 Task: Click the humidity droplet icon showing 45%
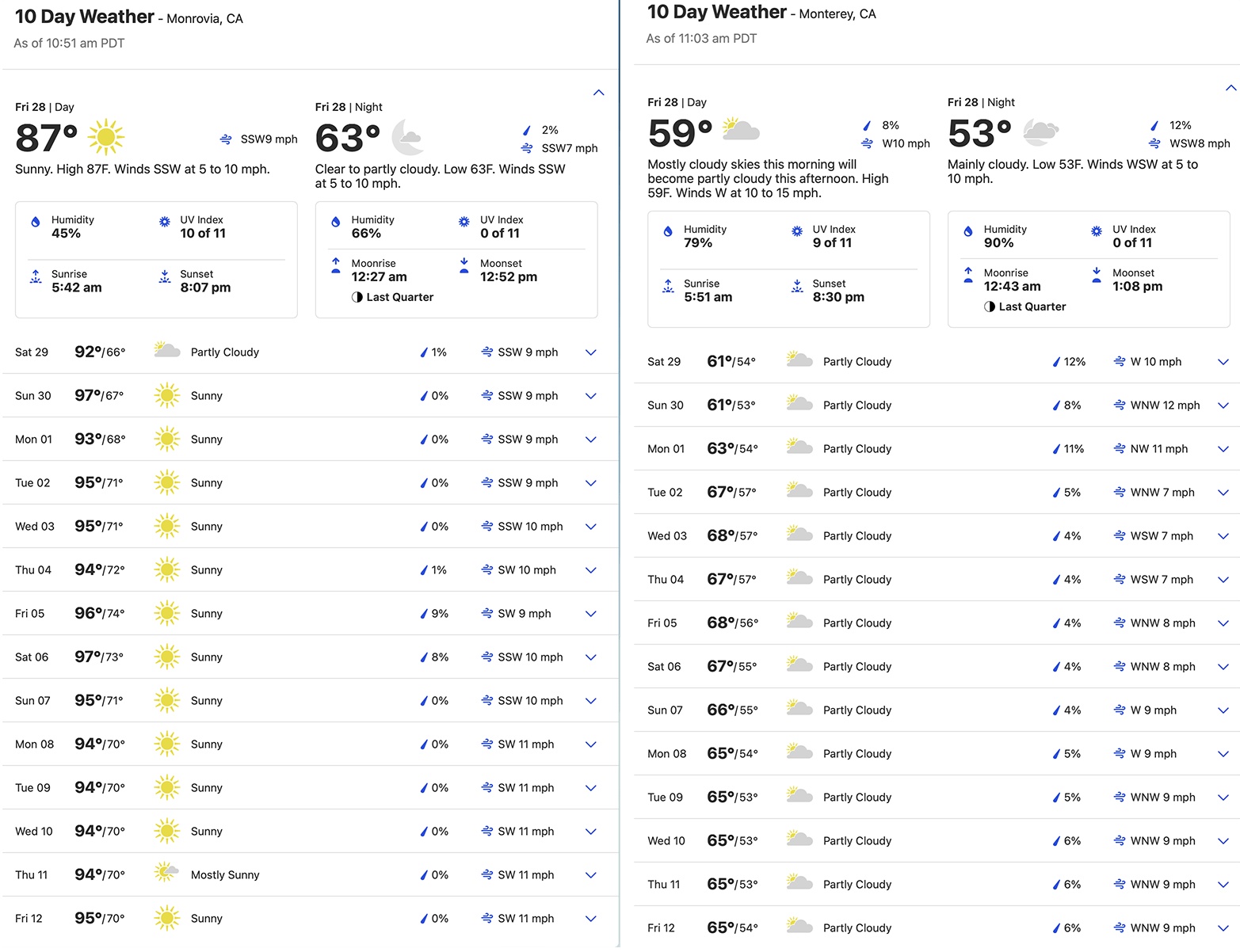[36, 222]
